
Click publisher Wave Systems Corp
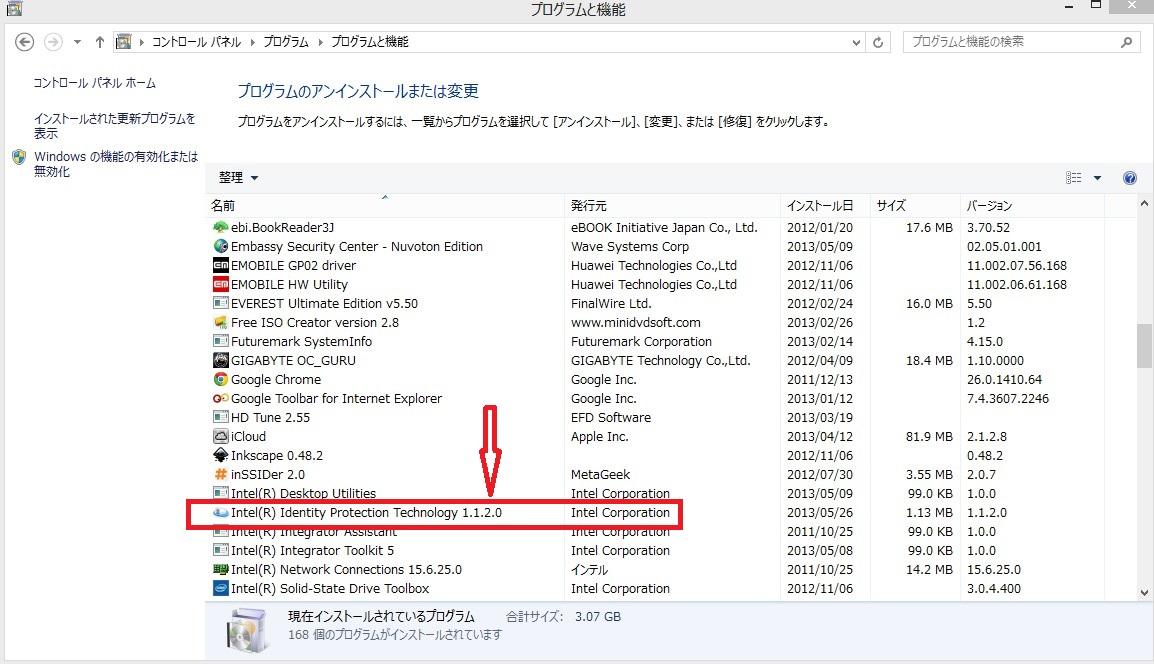pos(629,247)
